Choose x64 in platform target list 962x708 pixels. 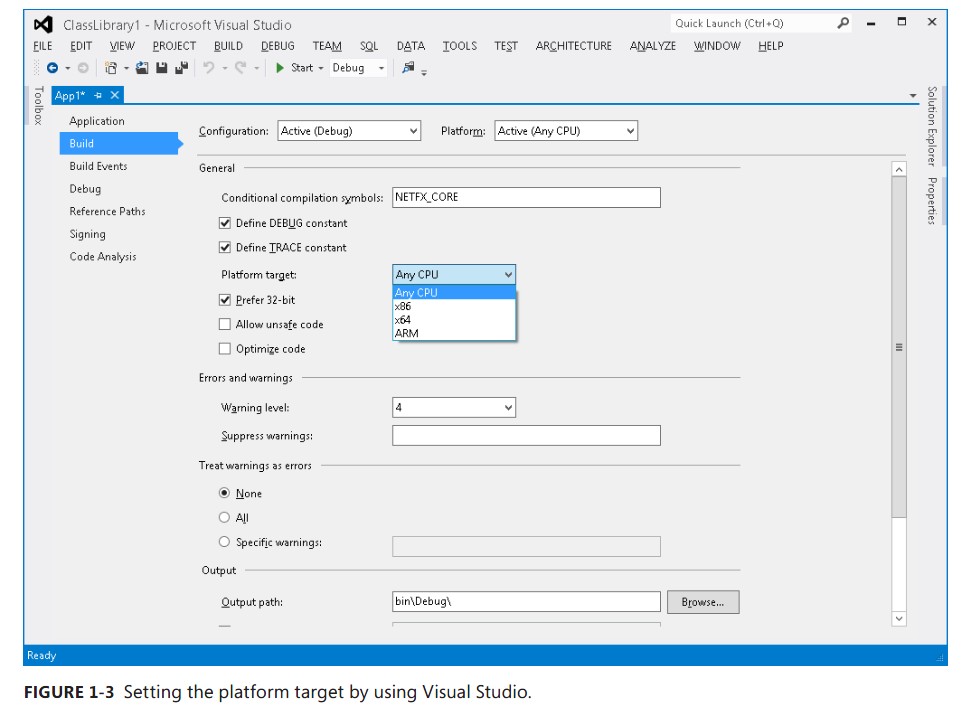pos(454,320)
